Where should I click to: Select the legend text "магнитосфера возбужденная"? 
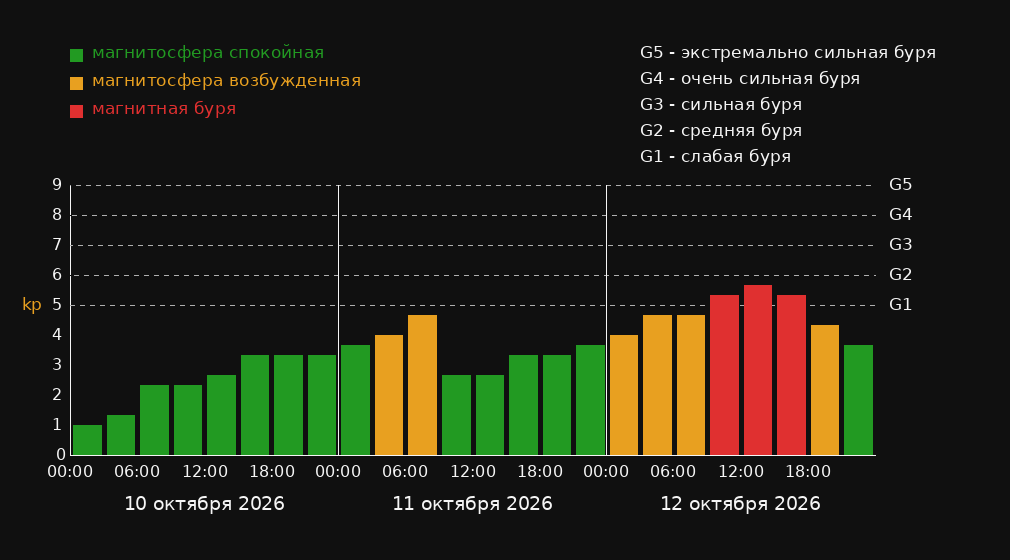227,81
